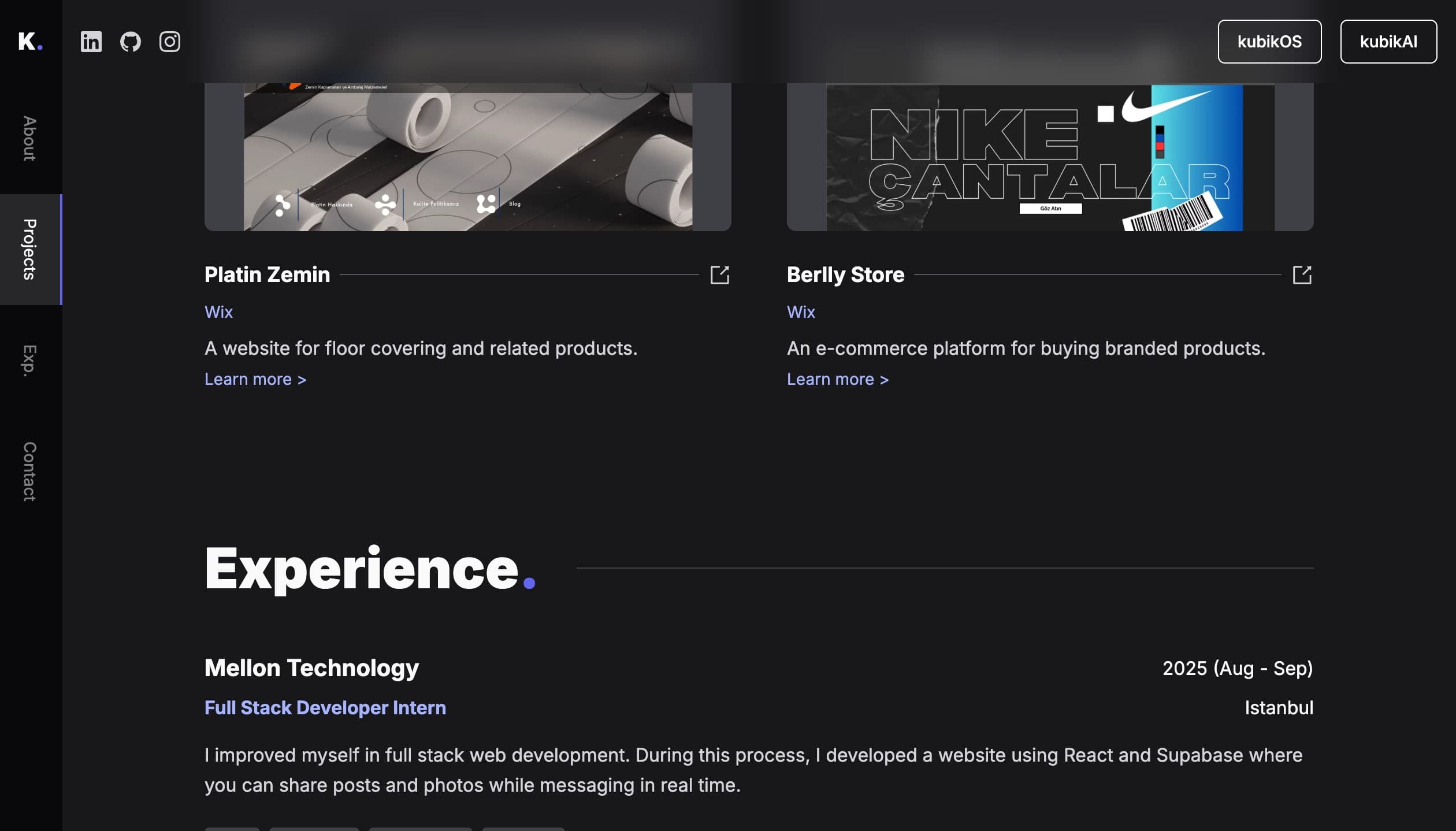Screen dimensions: 1456x831
Task: Open Platin Zemin external link icon
Action: coord(719,275)
